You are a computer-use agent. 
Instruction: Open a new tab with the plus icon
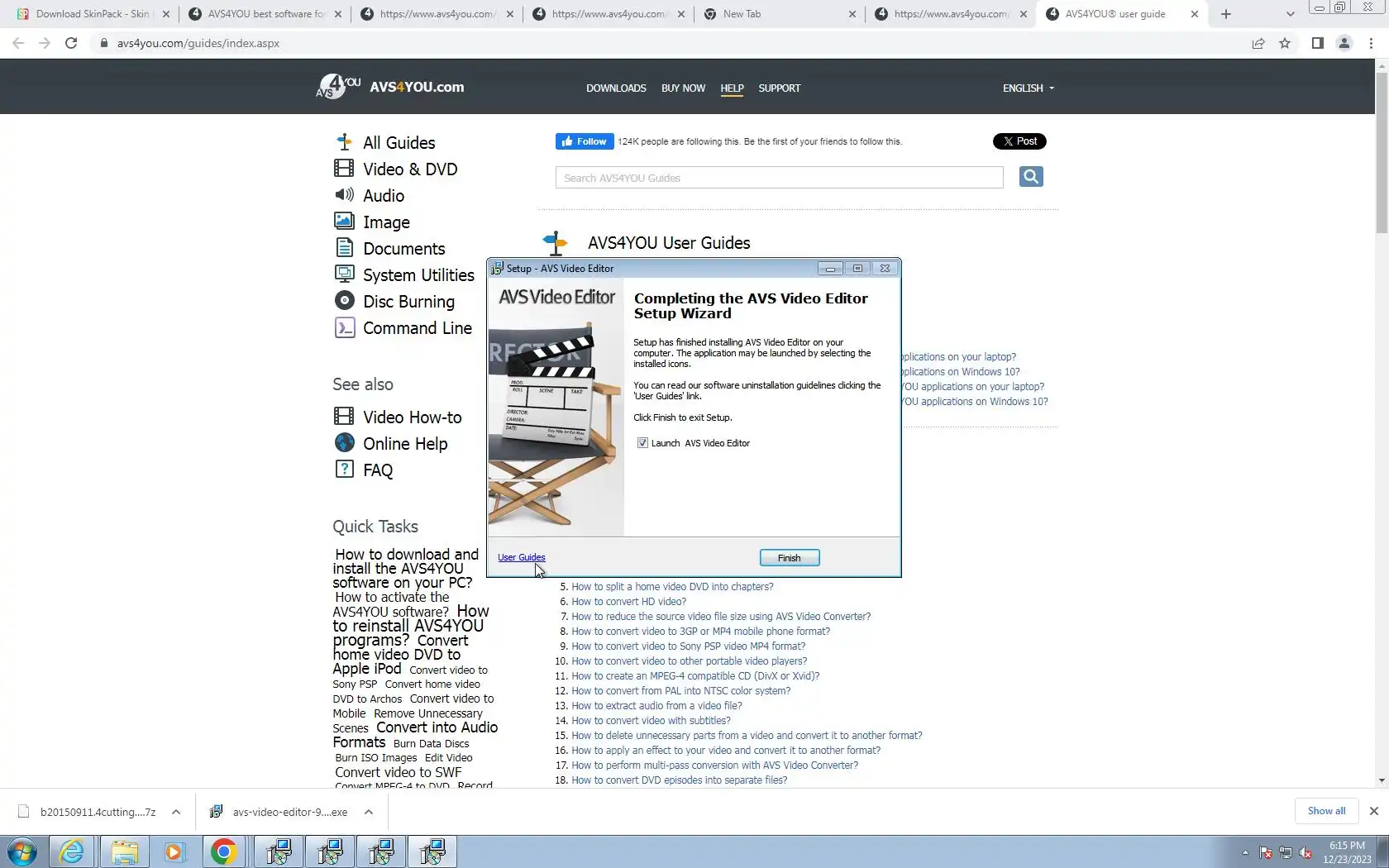pos(1226,14)
